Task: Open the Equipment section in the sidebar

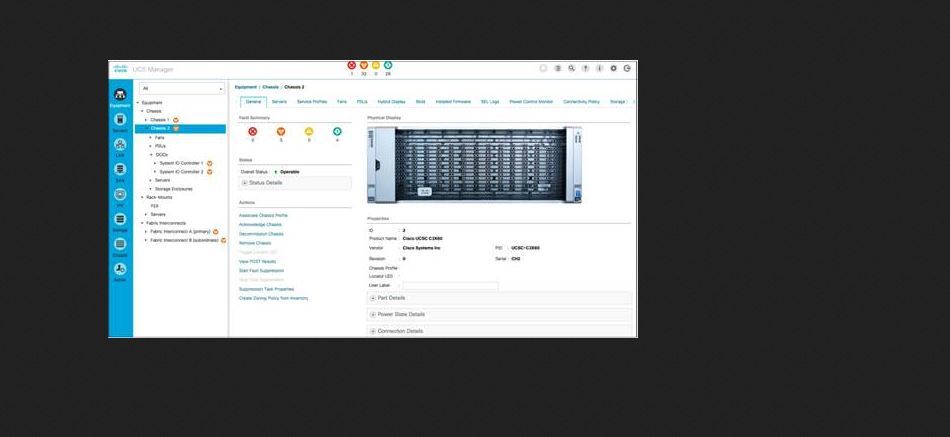Action: (120, 97)
